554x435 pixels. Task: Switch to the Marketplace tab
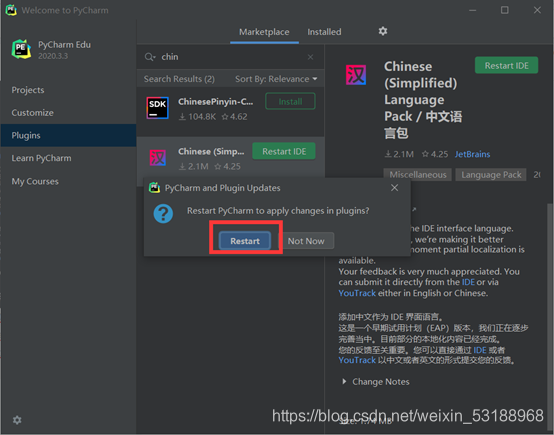(264, 32)
